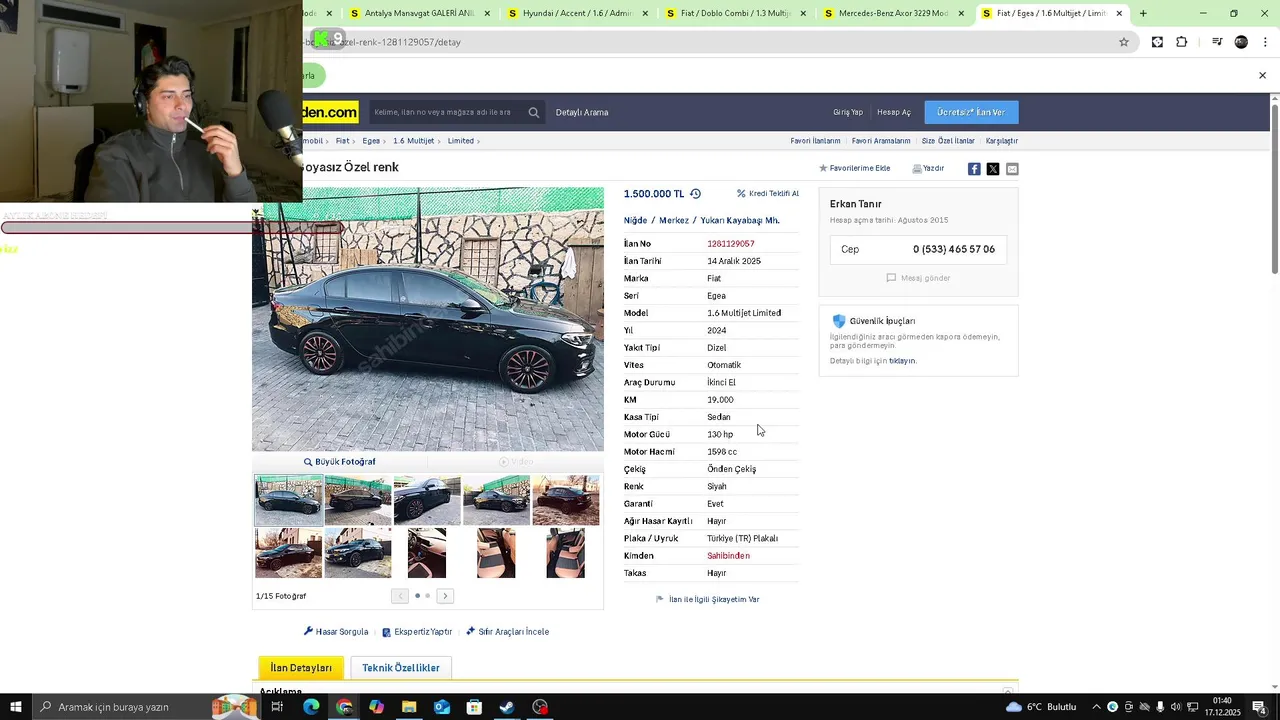Show hidden system tray icons
Screen dimensions: 1280x720
click(x=1096, y=707)
